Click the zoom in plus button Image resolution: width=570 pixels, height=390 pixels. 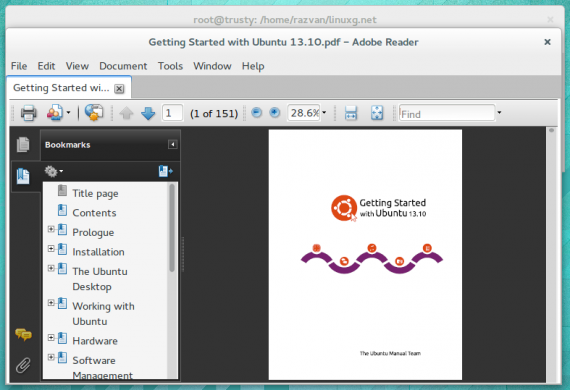[x=275, y=113]
